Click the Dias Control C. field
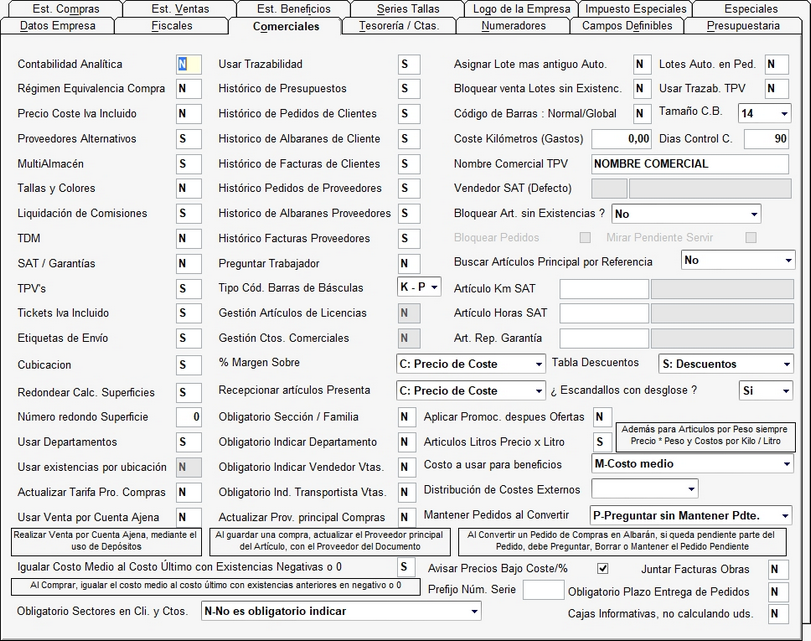This screenshot has width=811, height=641. click(767, 139)
